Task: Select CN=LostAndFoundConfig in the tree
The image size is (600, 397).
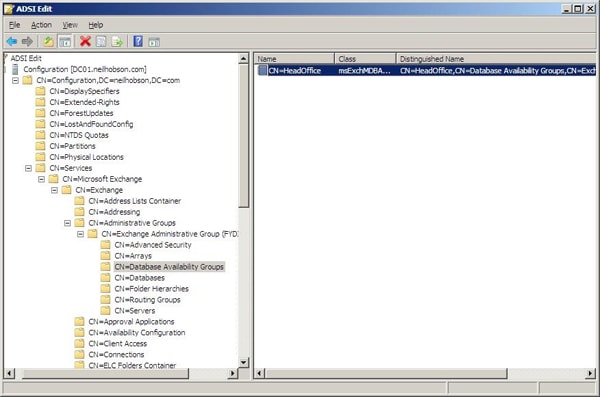Action: [x=91, y=124]
